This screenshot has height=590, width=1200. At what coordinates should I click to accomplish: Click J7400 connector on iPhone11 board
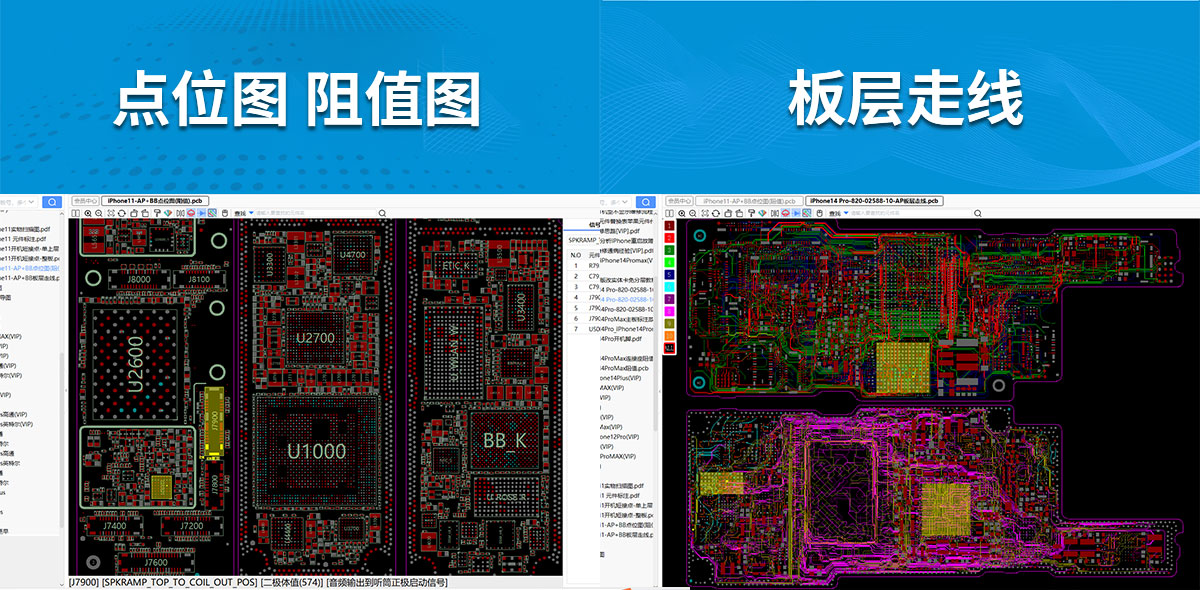[115, 525]
